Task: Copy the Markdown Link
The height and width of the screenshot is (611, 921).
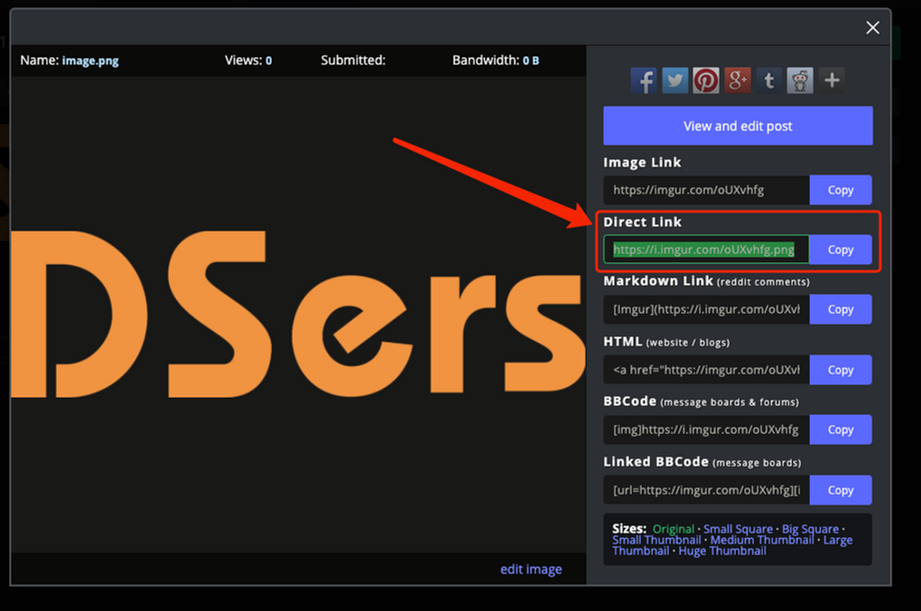Action: 841,310
